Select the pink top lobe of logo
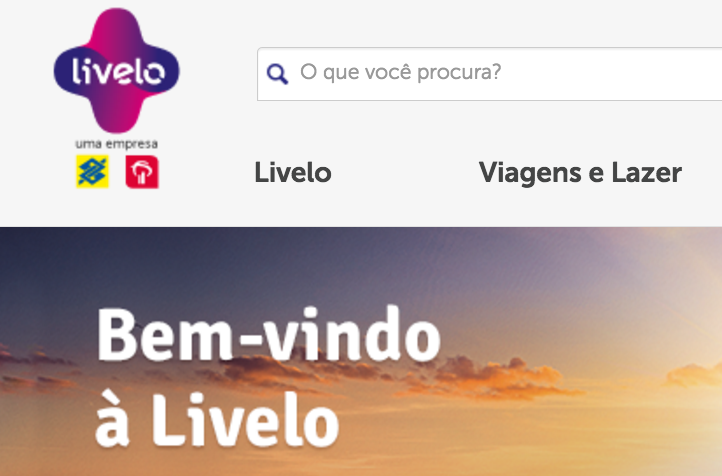The height and width of the screenshot is (476, 722). [116, 29]
